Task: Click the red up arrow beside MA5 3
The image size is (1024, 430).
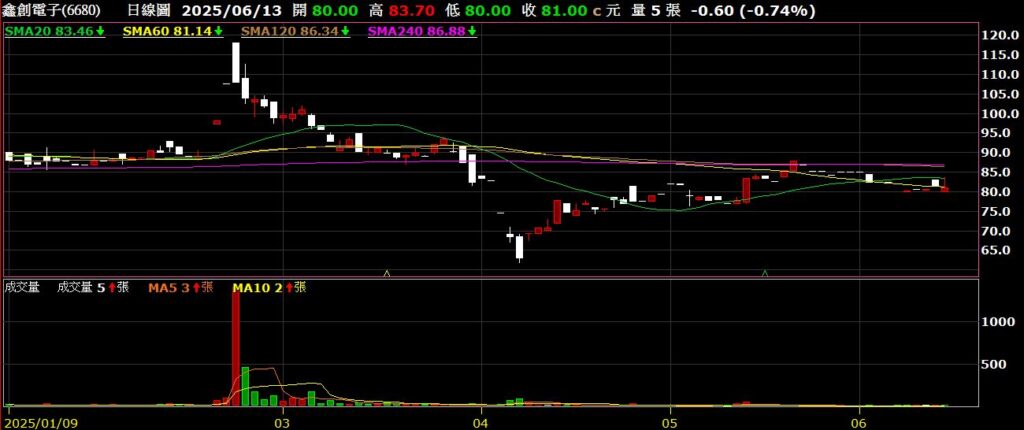Action: tap(195, 287)
